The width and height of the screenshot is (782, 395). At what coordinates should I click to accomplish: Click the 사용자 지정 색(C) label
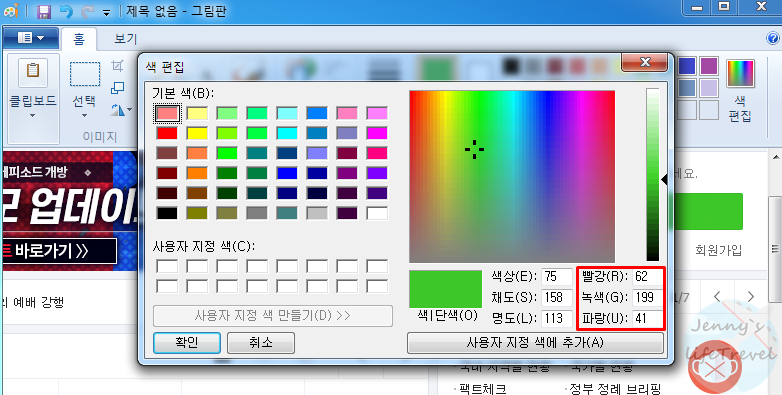pos(203,246)
